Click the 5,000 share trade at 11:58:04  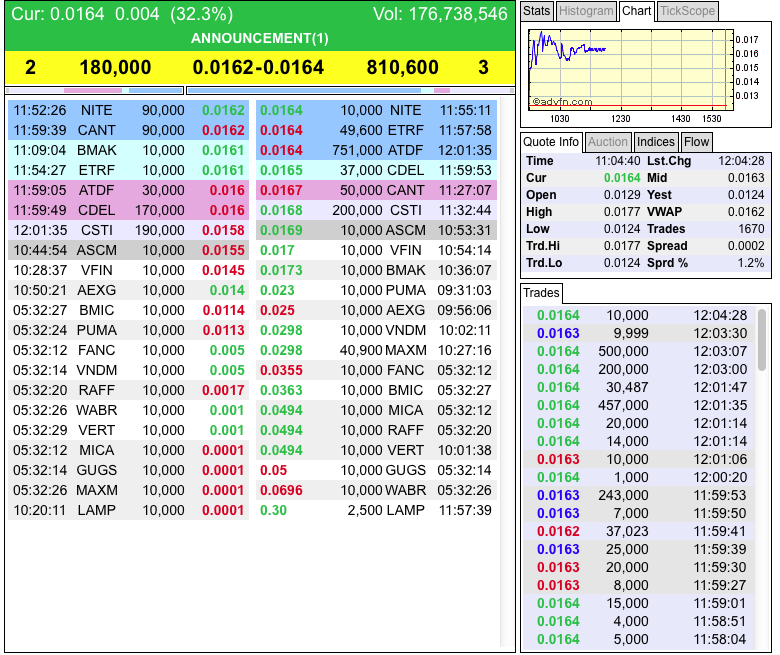639,639
